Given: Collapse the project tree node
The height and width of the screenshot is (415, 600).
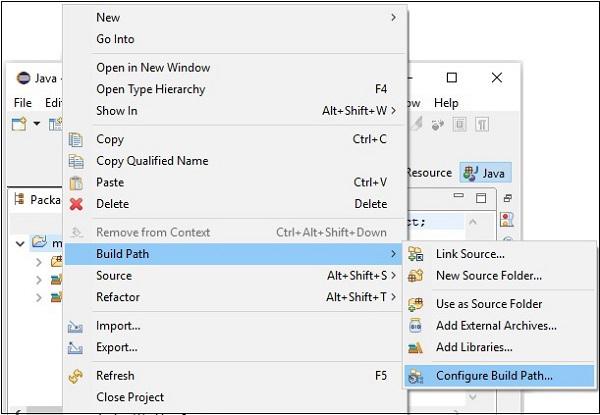Looking at the screenshot, I should pos(22,242).
